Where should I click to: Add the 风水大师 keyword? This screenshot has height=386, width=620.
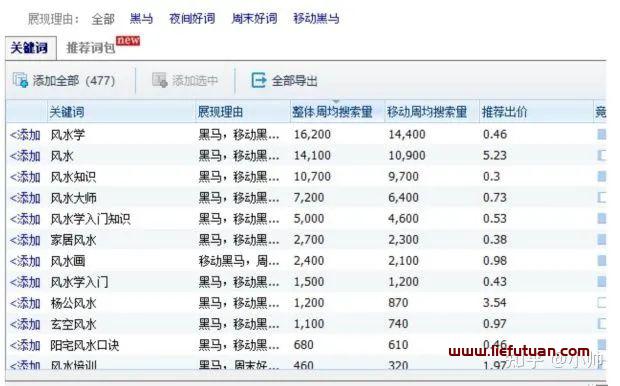point(25,198)
